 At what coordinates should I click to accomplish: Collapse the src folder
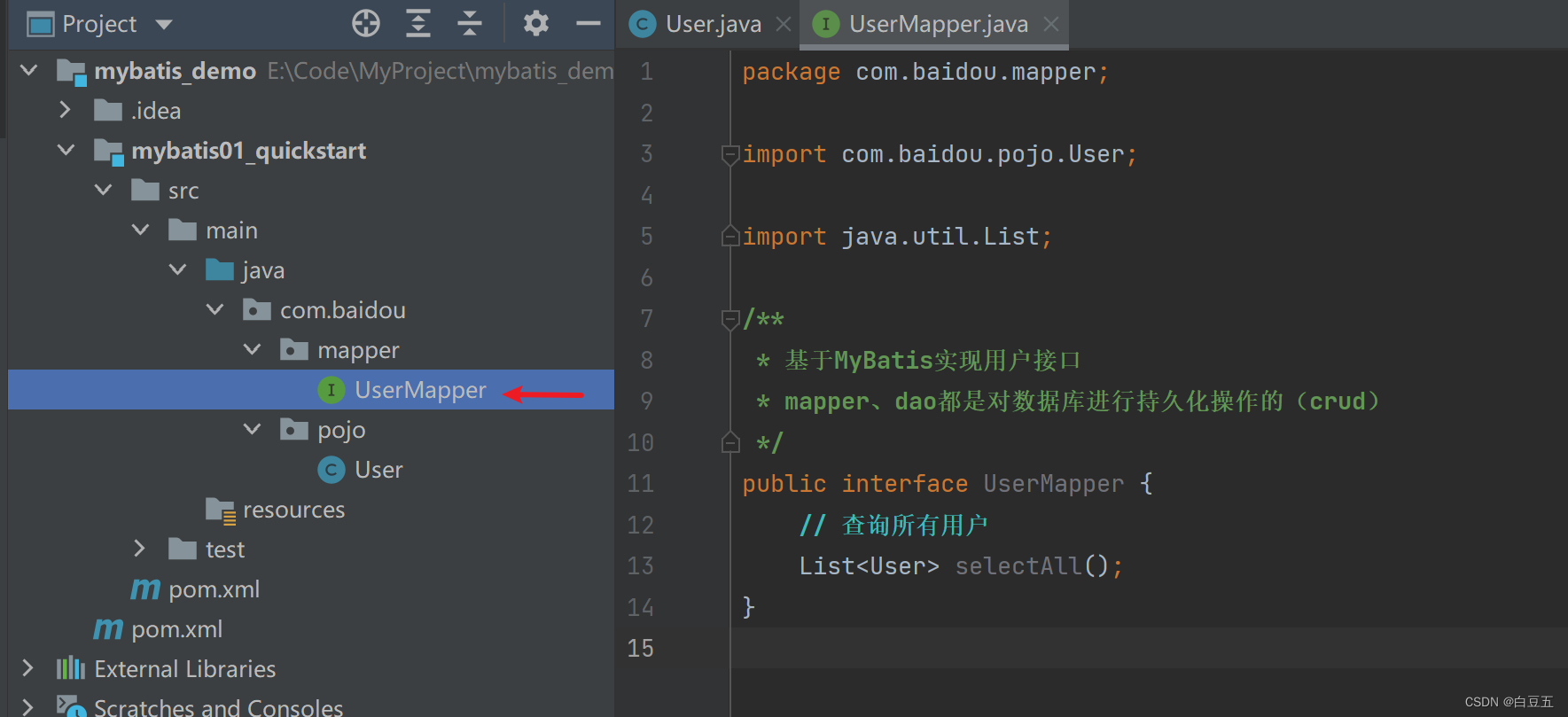tap(104, 190)
